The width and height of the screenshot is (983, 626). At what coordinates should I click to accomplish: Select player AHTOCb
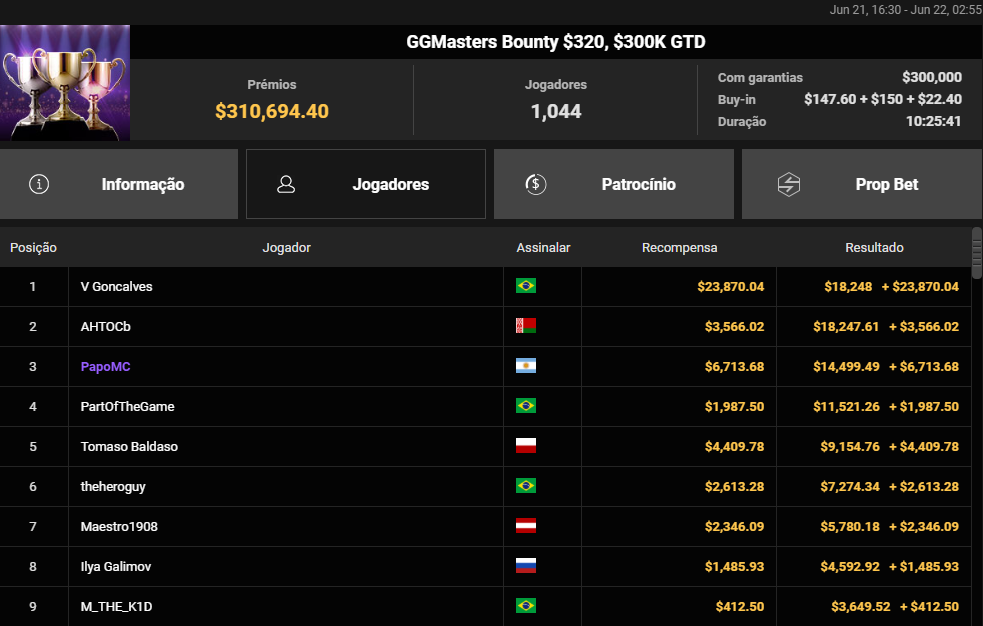tap(105, 326)
